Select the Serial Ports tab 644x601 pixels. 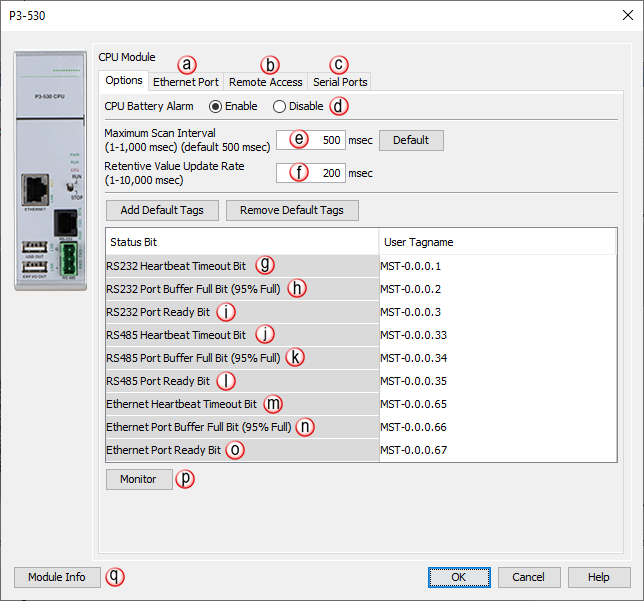point(340,82)
